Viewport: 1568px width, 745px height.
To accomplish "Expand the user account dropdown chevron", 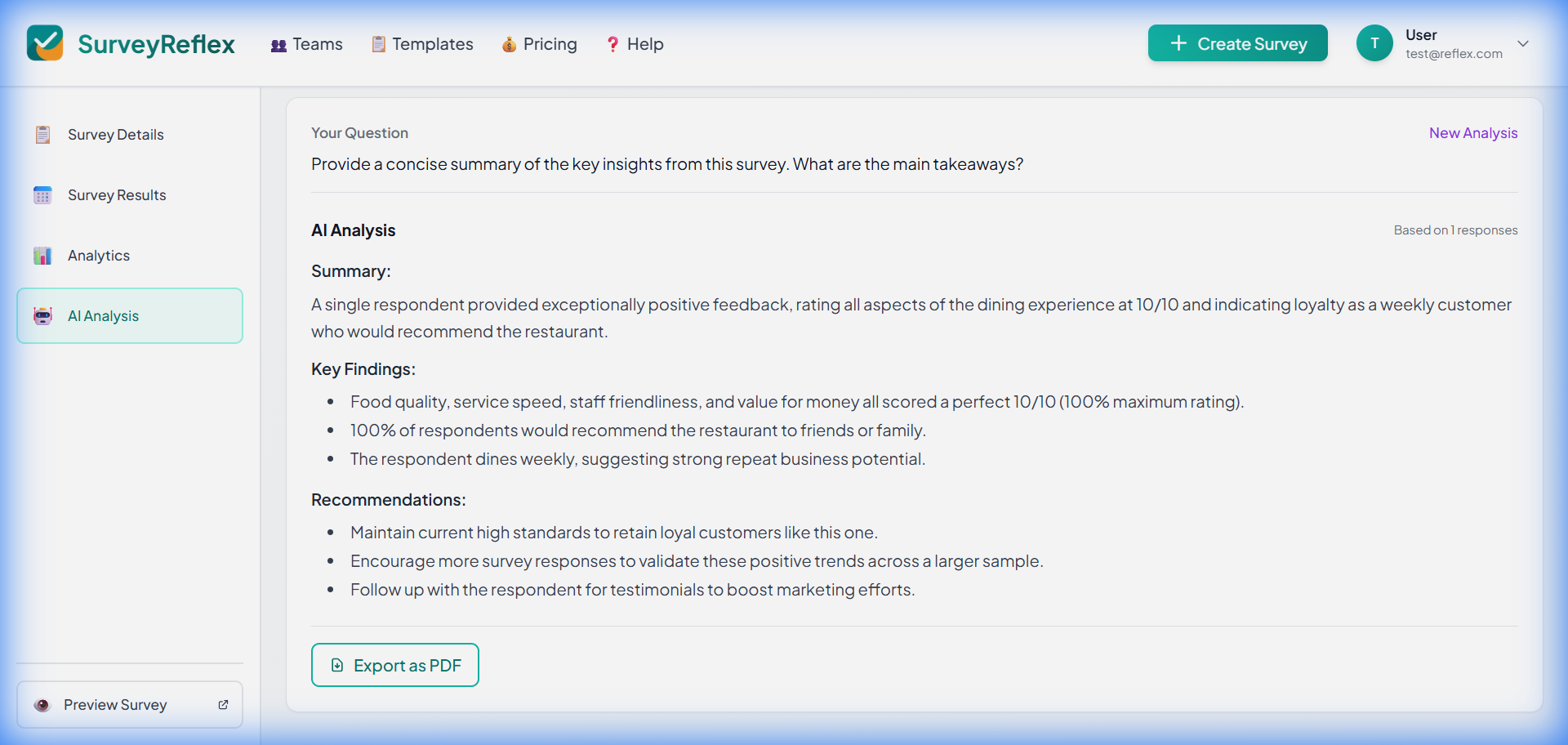I will (1523, 43).
